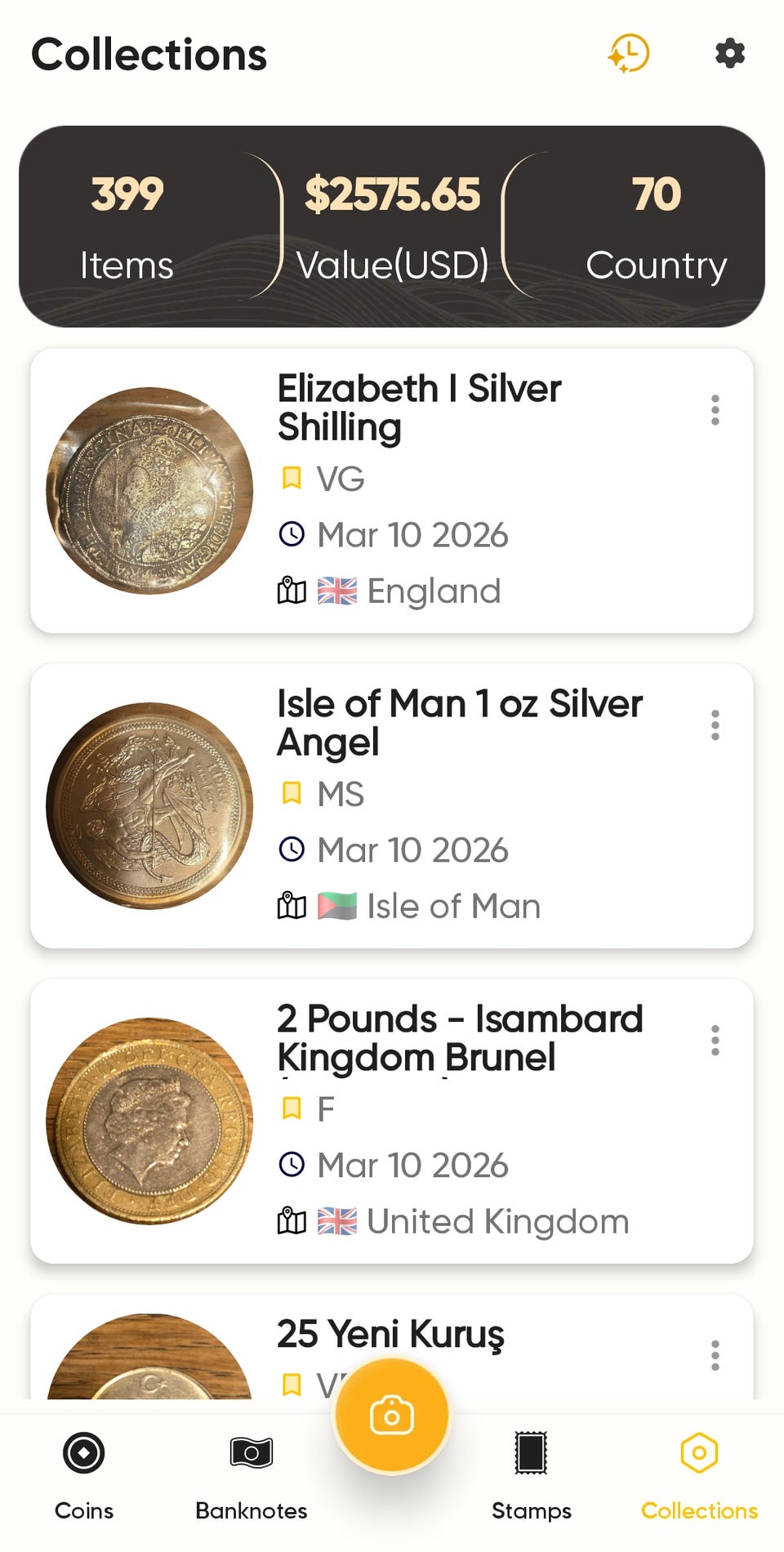Open settings via the gear icon
This screenshot has height=1552, width=784.
click(729, 54)
